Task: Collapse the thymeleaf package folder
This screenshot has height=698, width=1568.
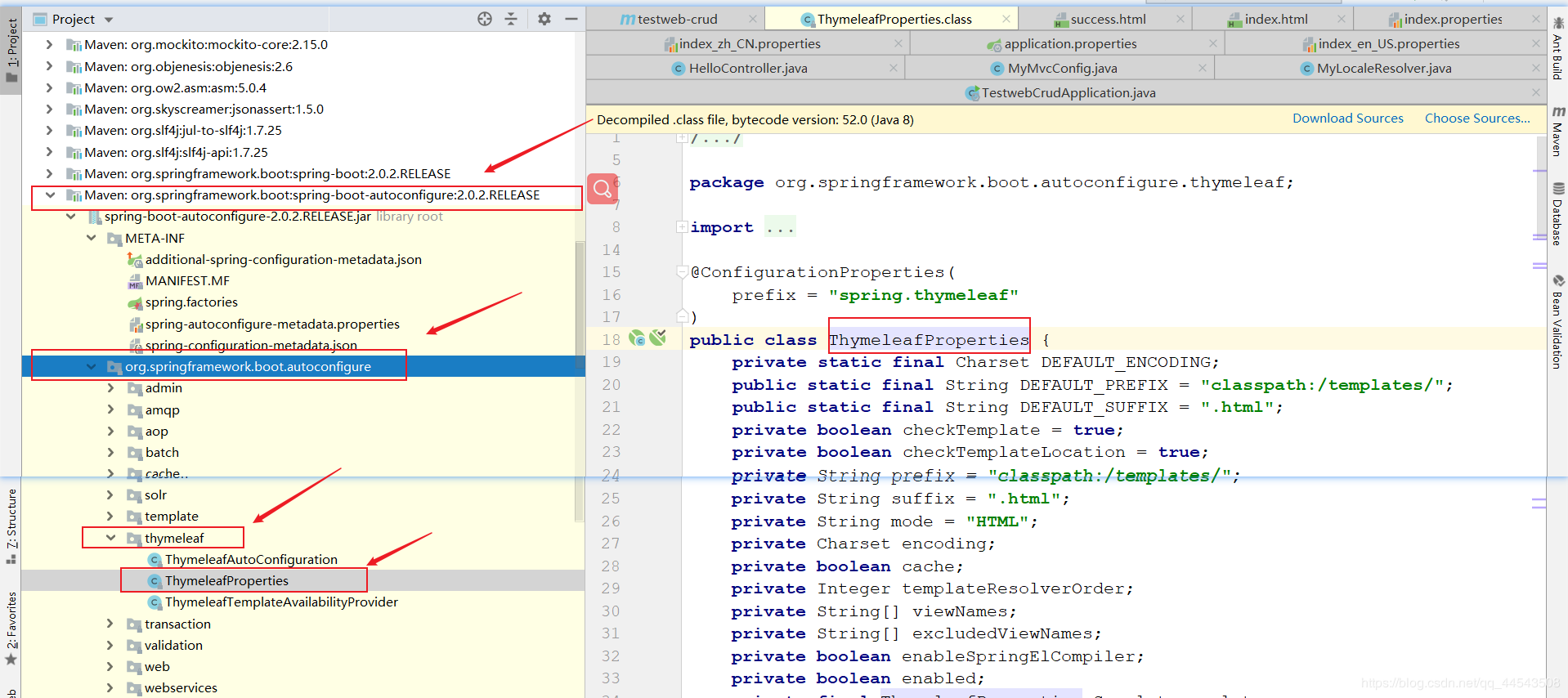Action: tap(111, 538)
